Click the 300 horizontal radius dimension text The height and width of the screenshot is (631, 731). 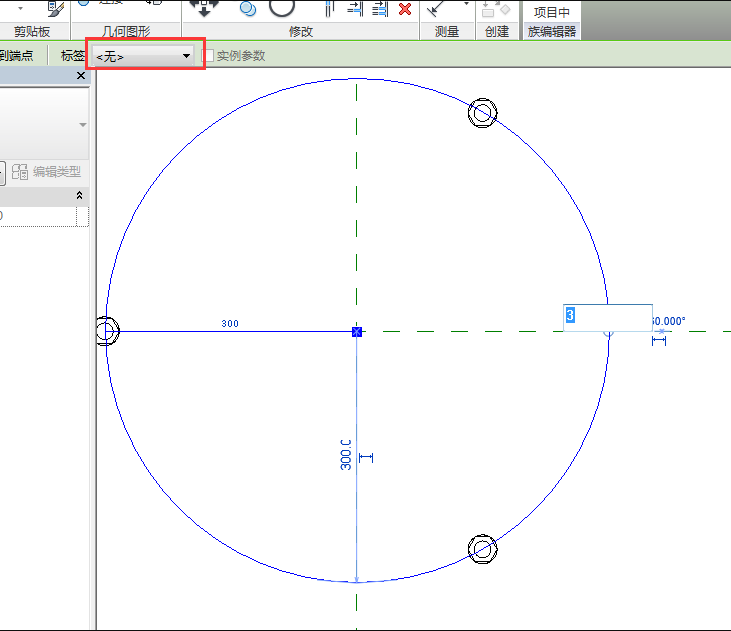click(230, 324)
